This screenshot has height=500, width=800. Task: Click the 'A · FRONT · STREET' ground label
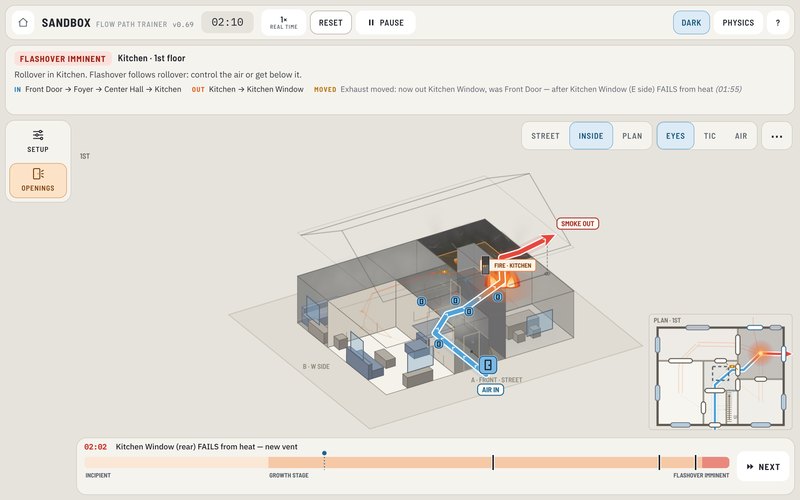click(496, 380)
